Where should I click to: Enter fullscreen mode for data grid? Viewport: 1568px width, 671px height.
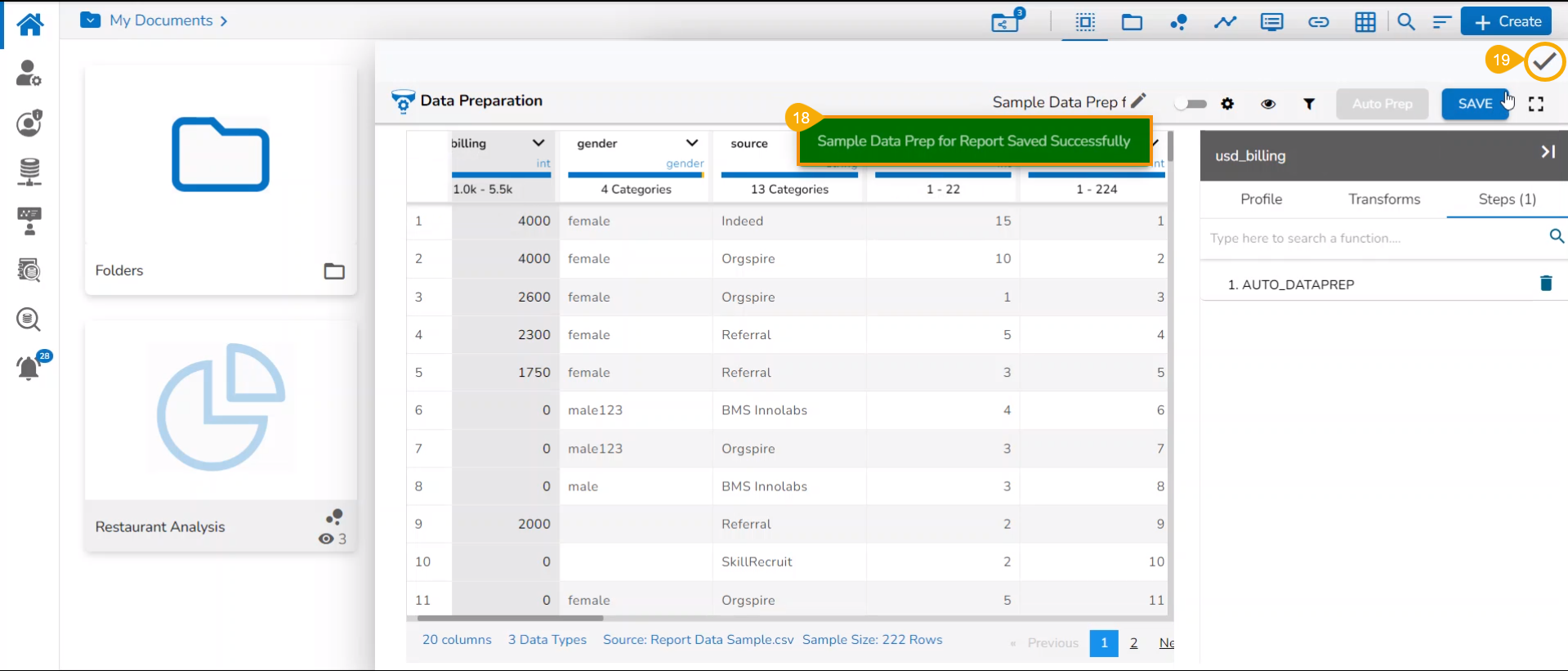(1536, 104)
